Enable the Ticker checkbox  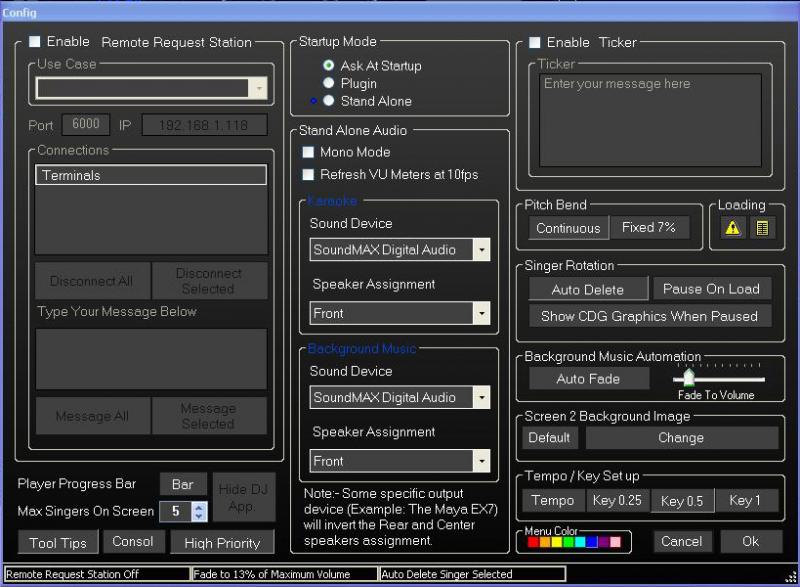coord(534,42)
